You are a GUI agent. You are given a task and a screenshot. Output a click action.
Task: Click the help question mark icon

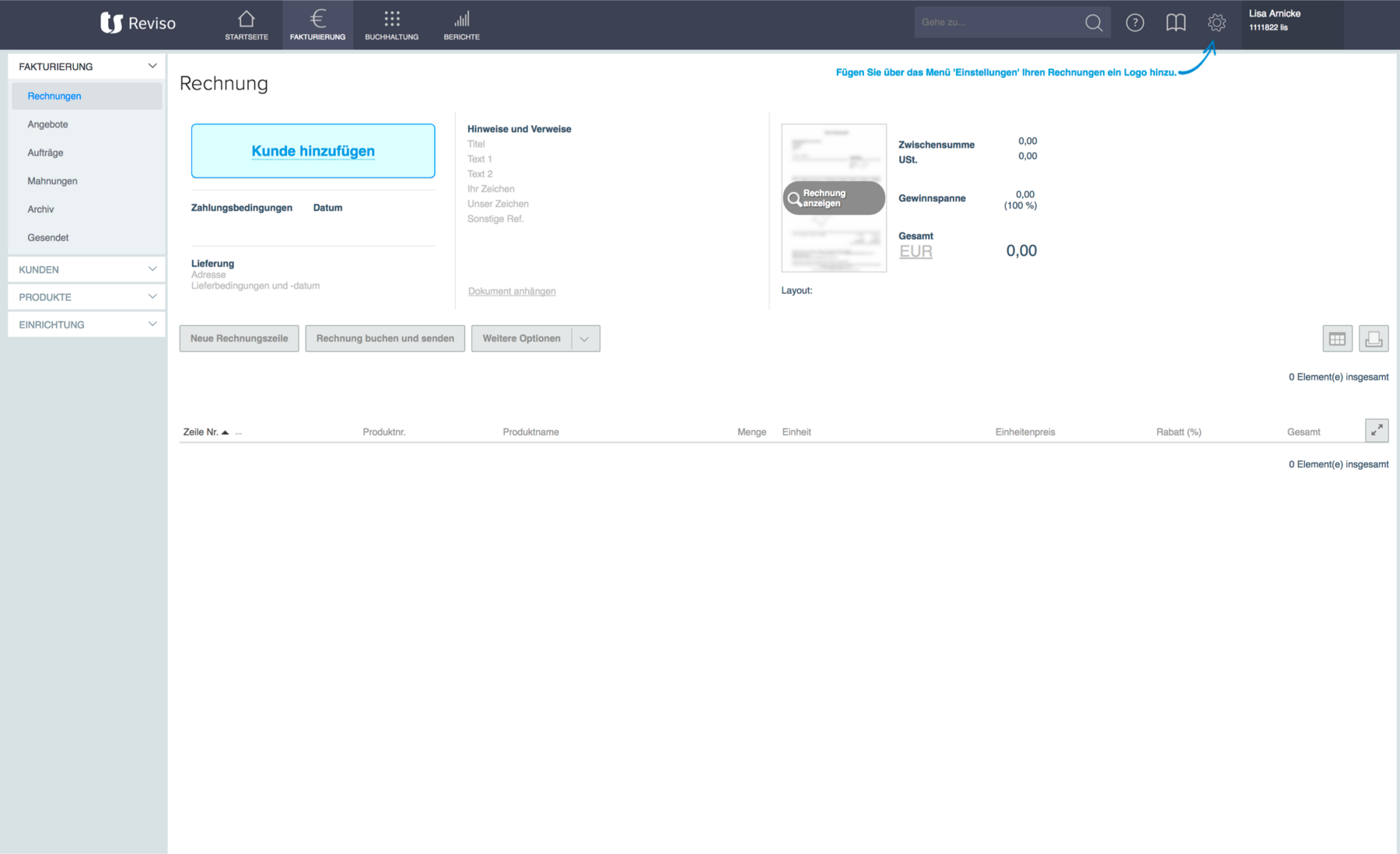[1135, 23]
